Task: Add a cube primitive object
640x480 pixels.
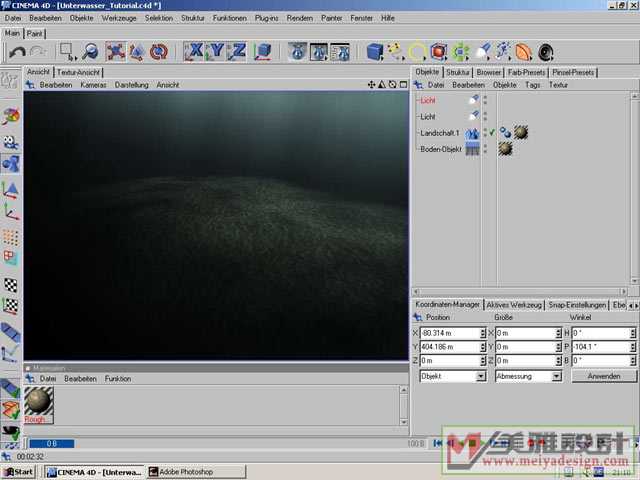Action: coord(374,52)
